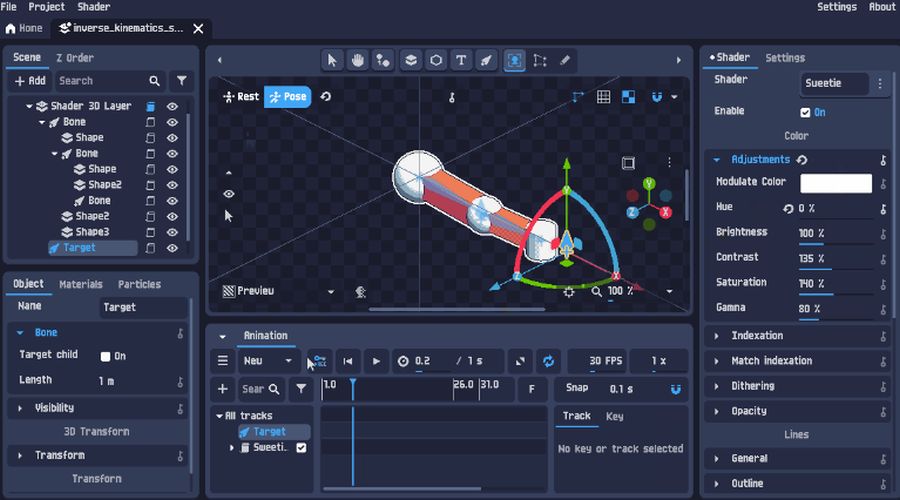The height and width of the screenshot is (500, 900).
Task: Choose the polygon shape tool
Action: coord(436,60)
